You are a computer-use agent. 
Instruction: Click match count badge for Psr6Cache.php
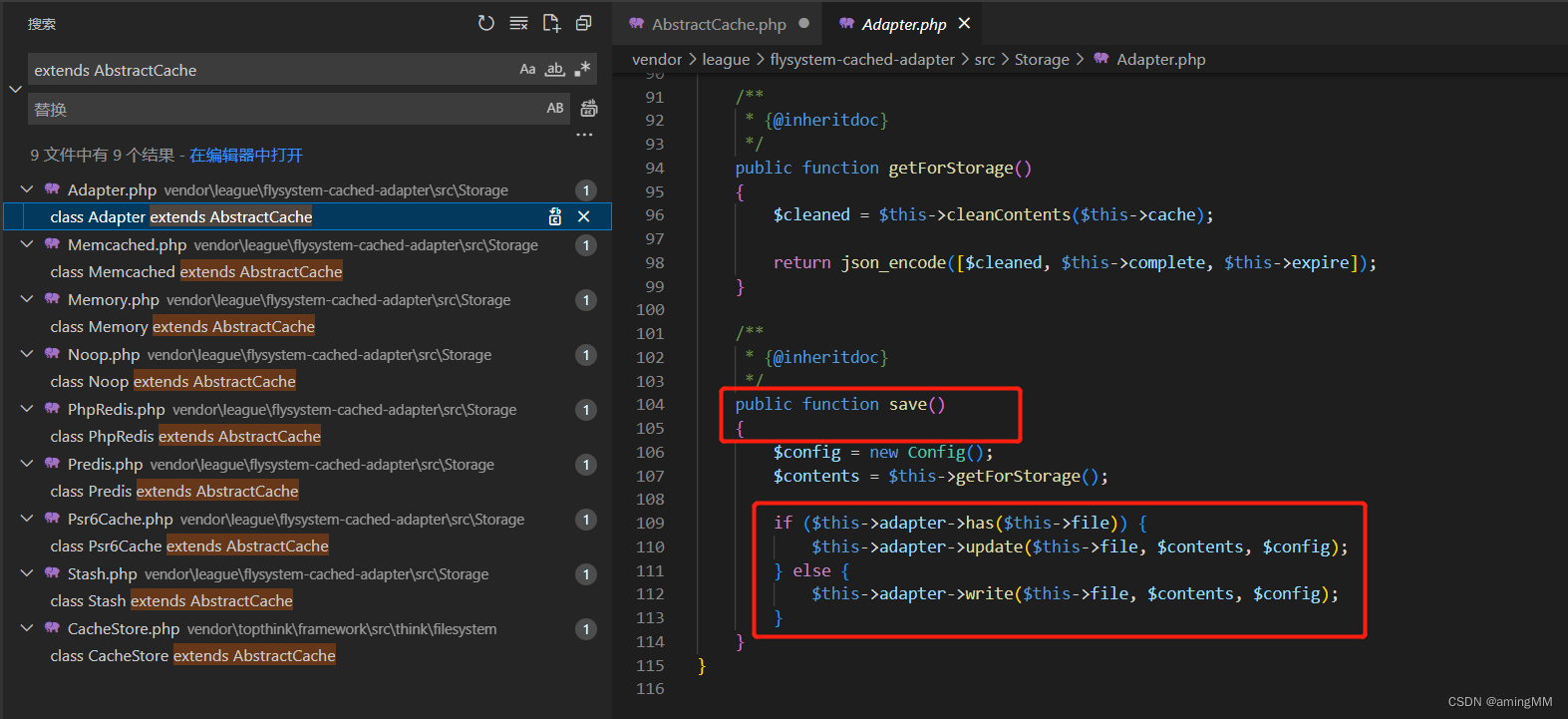(x=586, y=519)
